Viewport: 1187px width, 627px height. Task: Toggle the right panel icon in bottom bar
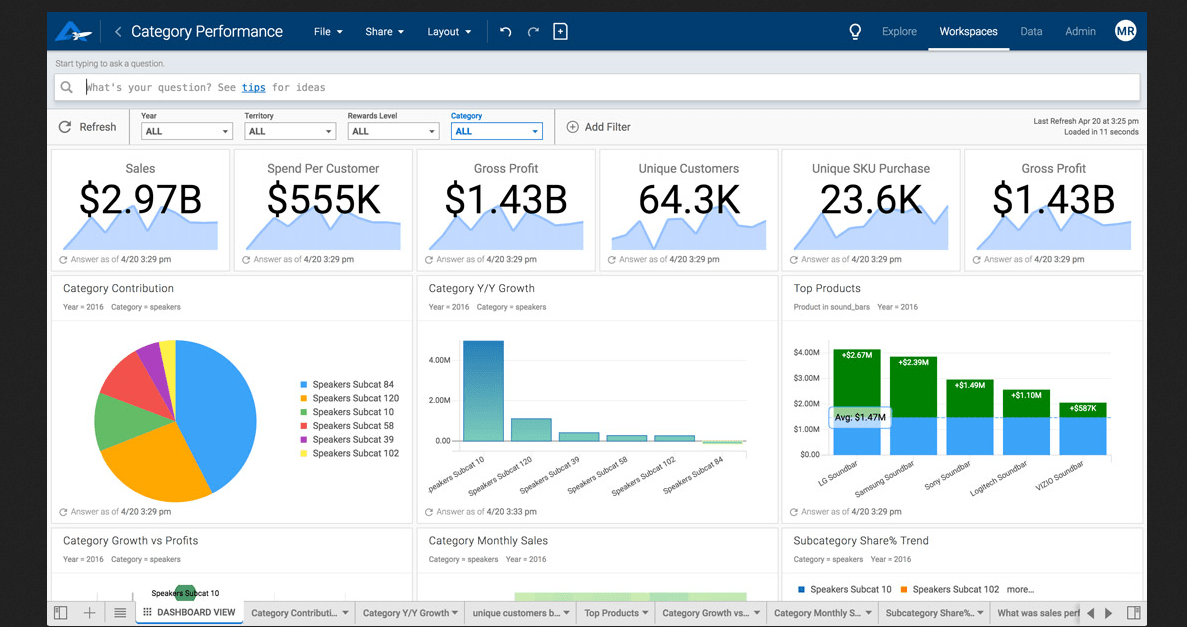click(x=1133, y=613)
